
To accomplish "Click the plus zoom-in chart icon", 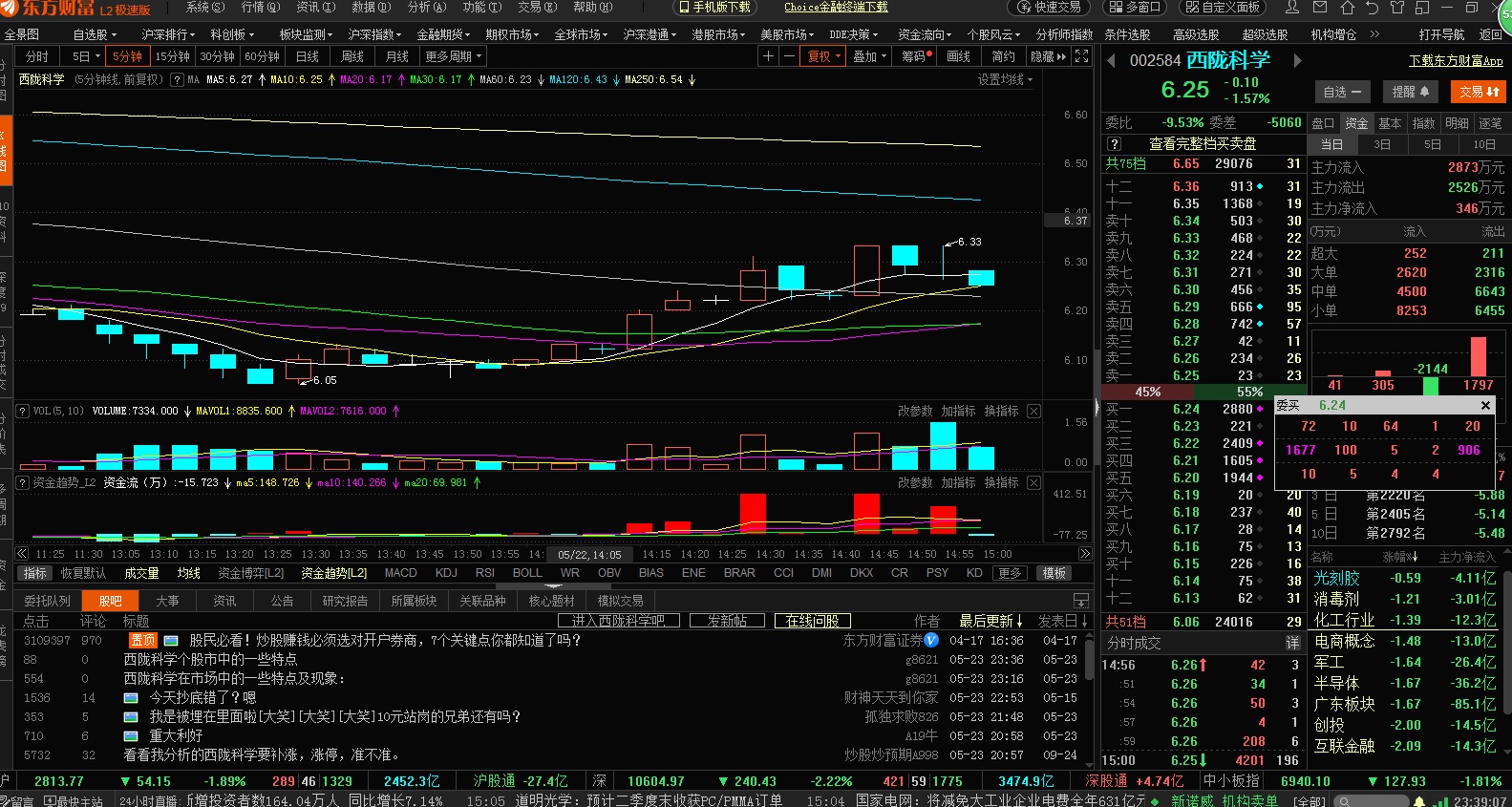I will [x=768, y=56].
